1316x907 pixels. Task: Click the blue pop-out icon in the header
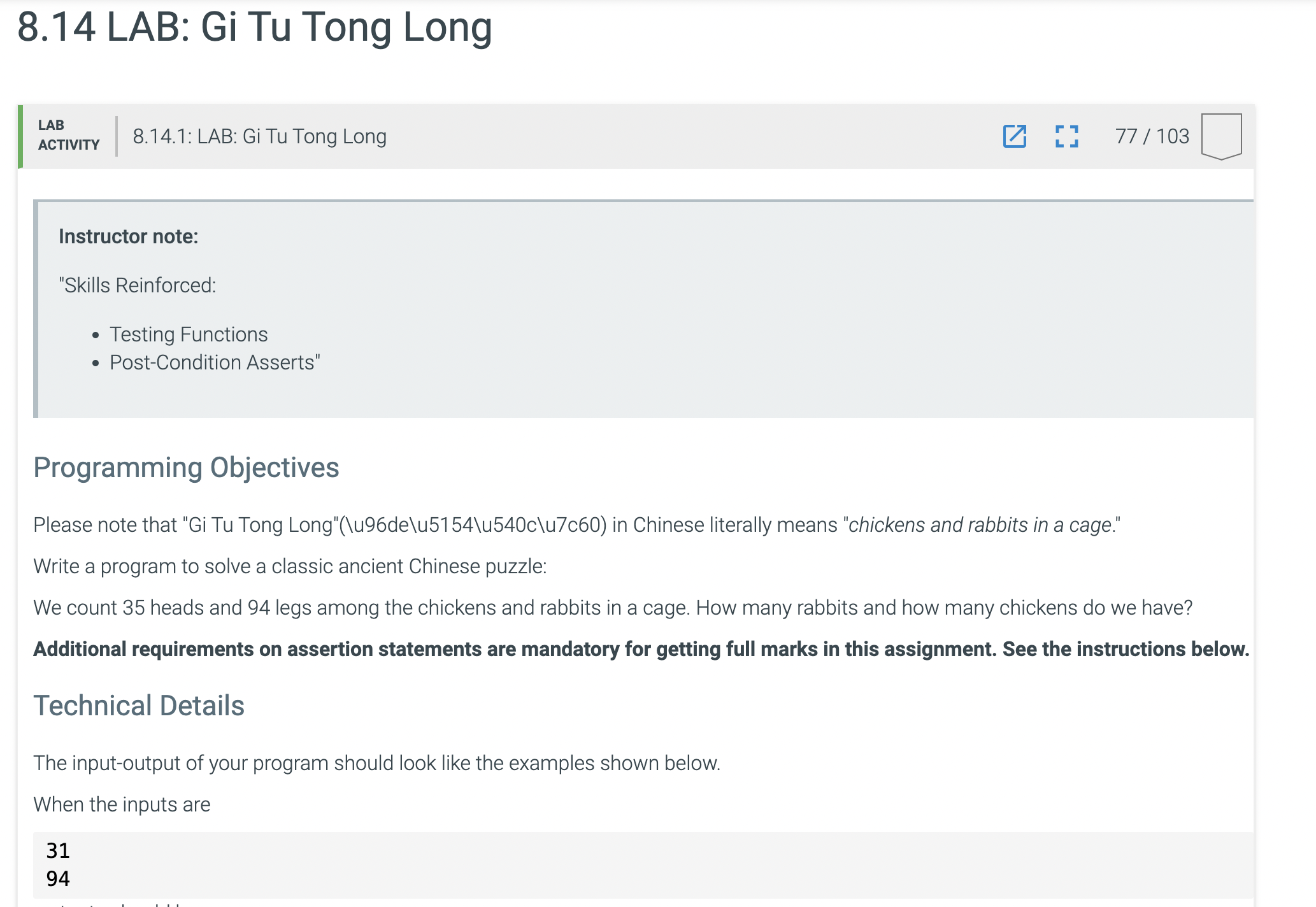click(1015, 136)
